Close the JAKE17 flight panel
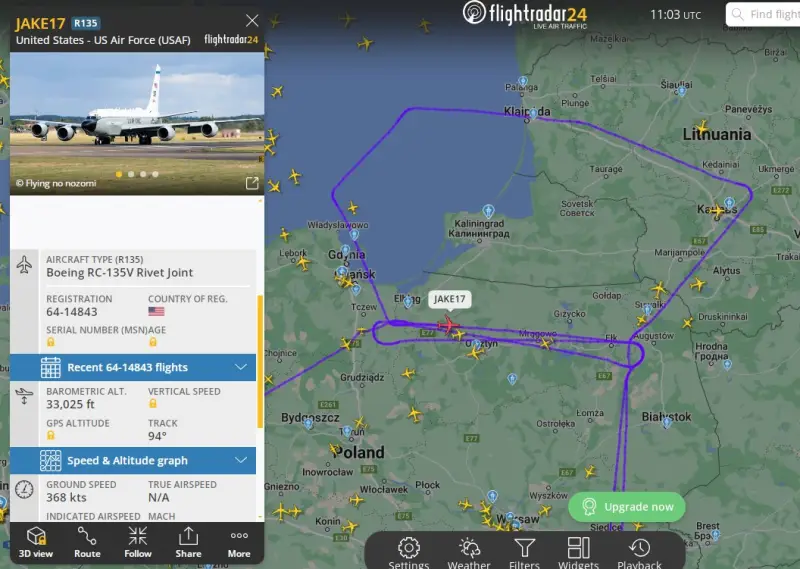This screenshot has width=800, height=569. (x=252, y=20)
